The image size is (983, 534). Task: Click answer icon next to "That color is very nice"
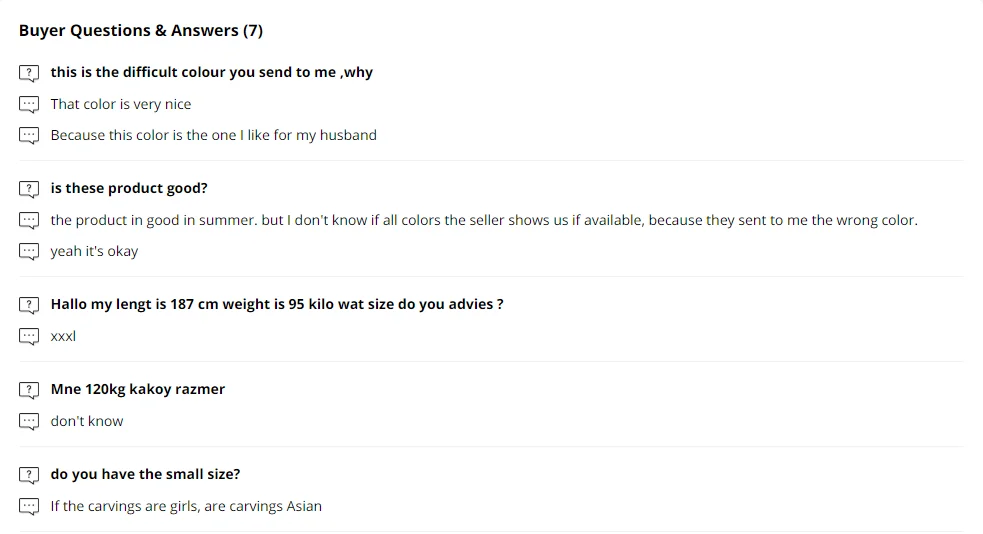[29, 104]
